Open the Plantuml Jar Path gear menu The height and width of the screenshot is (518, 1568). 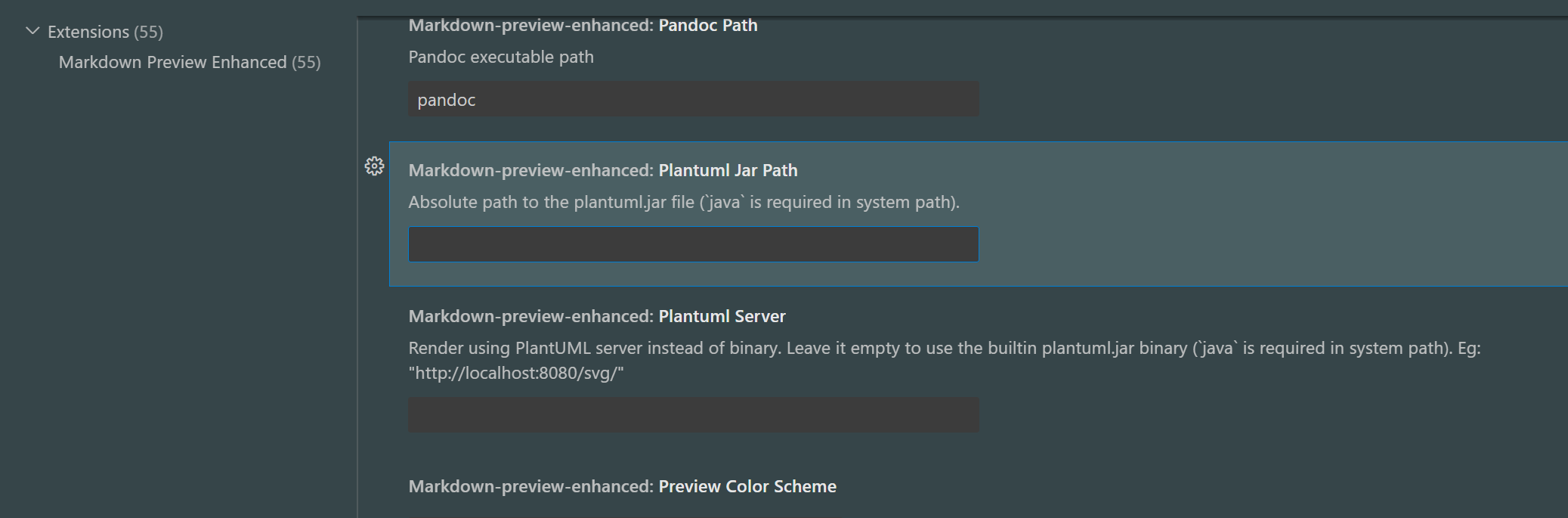[374, 166]
